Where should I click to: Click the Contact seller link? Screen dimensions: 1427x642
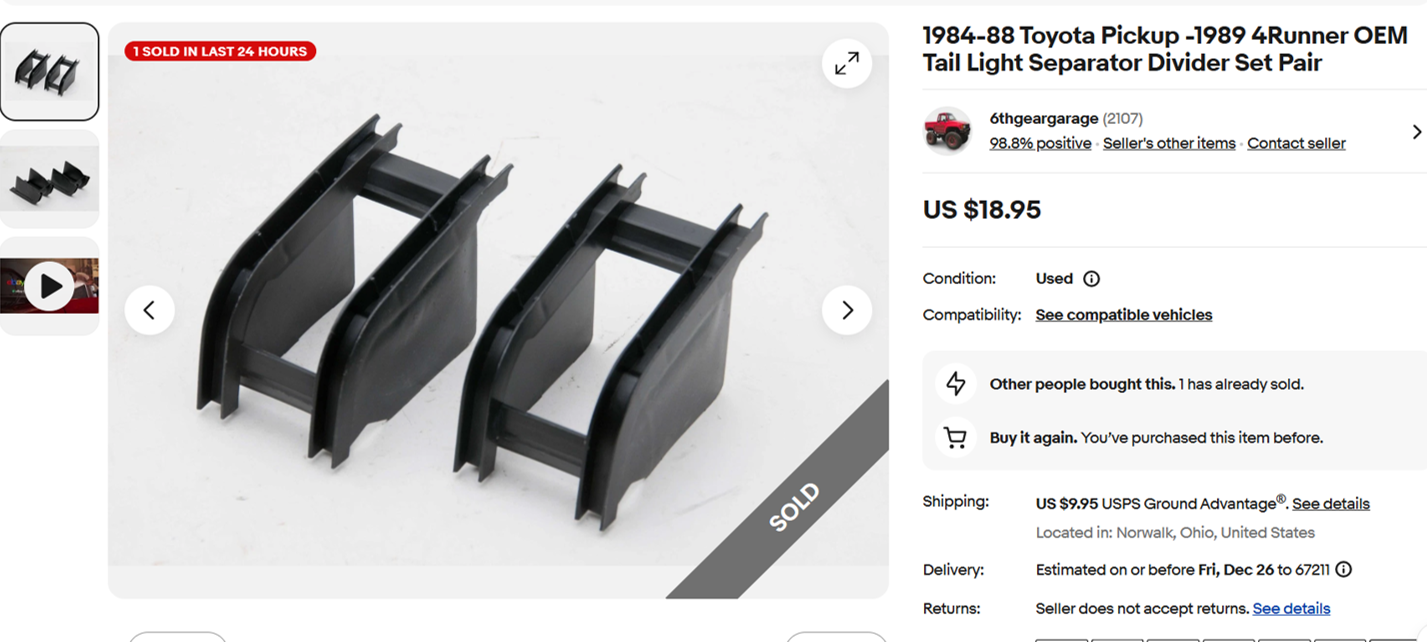[x=1296, y=143]
